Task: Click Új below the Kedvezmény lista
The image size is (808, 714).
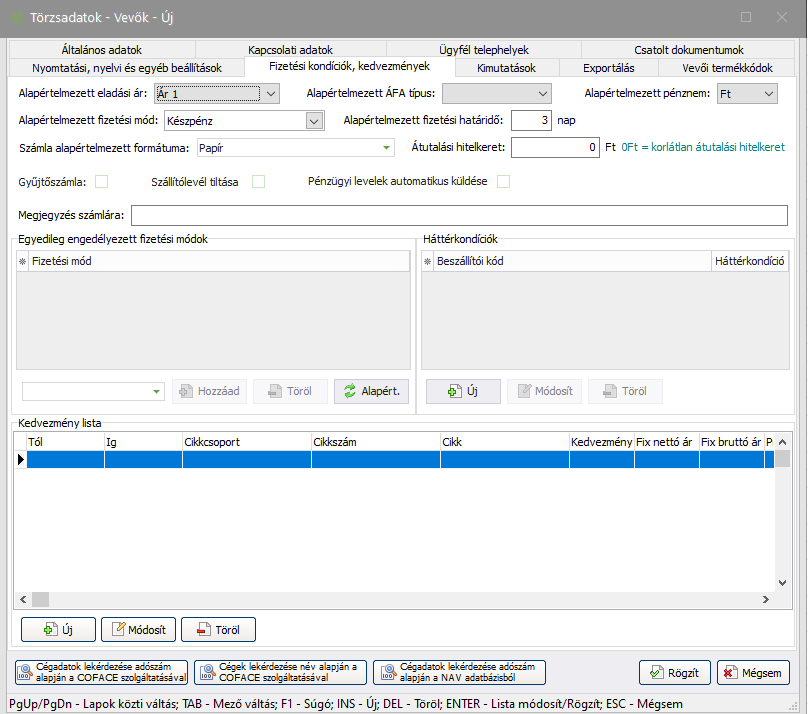Action: (58, 629)
